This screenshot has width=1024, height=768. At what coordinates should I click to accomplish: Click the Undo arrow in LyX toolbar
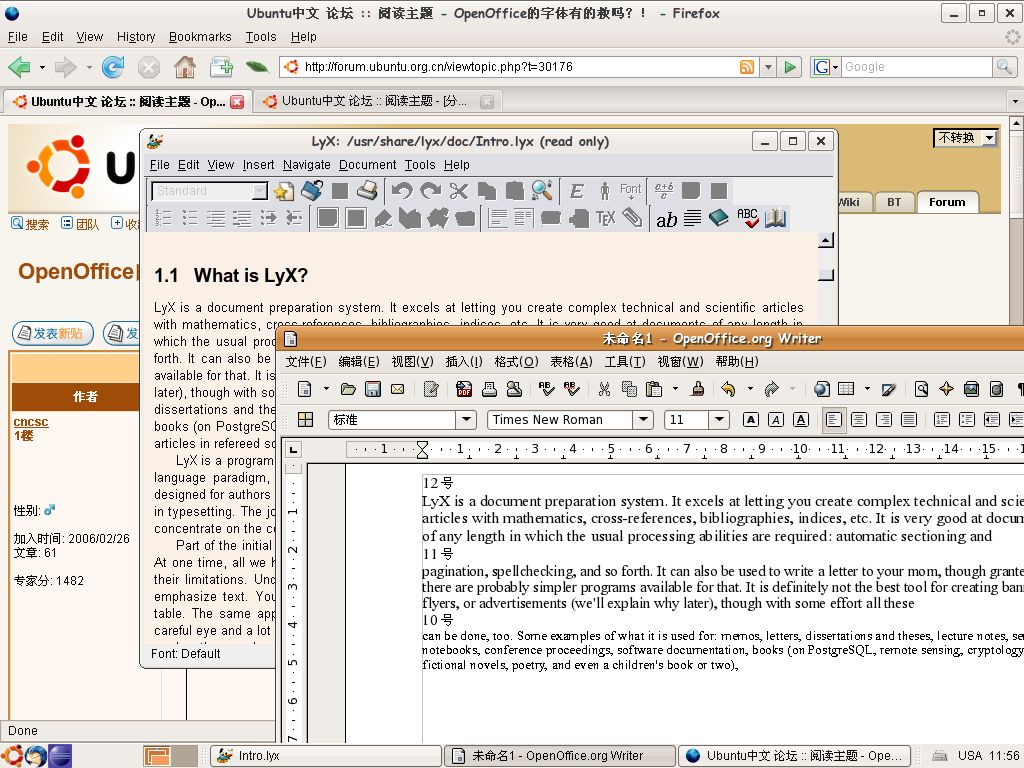402,191
